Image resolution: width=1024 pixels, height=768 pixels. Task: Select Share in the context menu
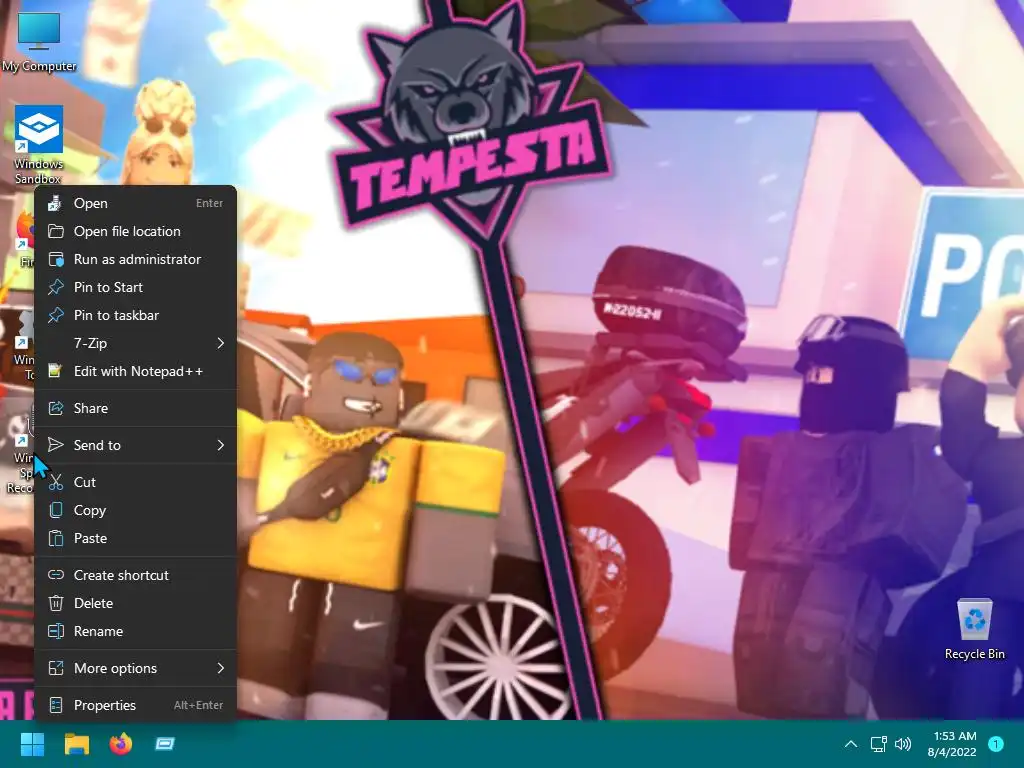pyautogui.click(x=135, y=408)
